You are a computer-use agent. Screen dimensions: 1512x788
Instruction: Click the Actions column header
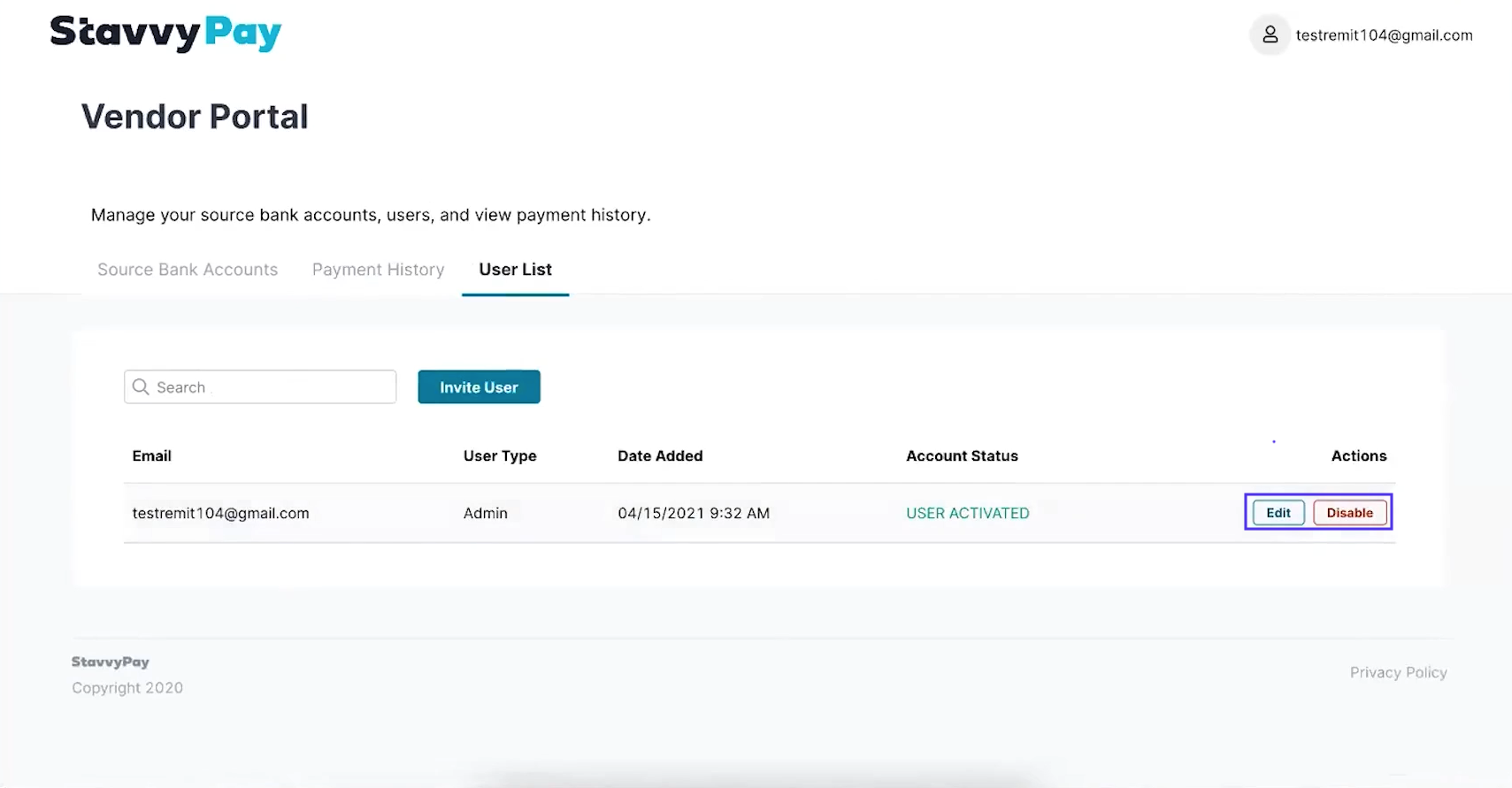pos(1359,455)
